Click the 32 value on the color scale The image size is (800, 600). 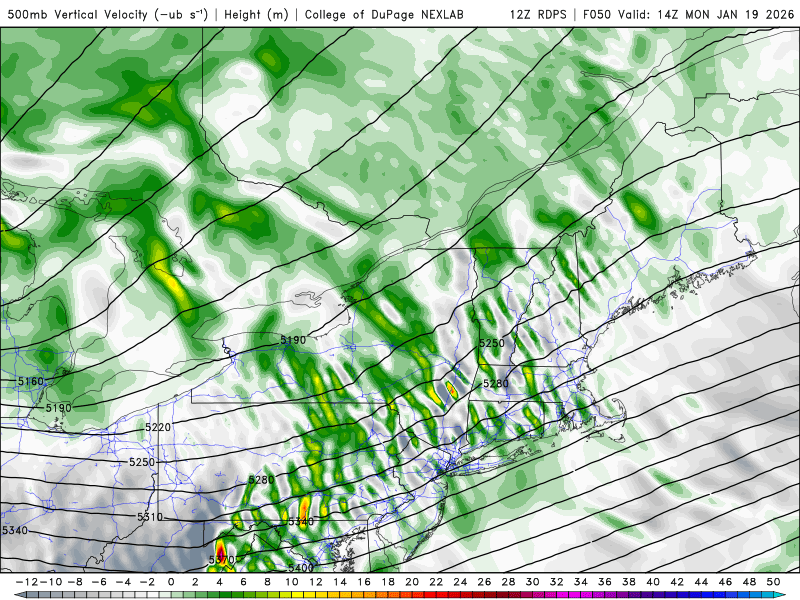[557, 582]
